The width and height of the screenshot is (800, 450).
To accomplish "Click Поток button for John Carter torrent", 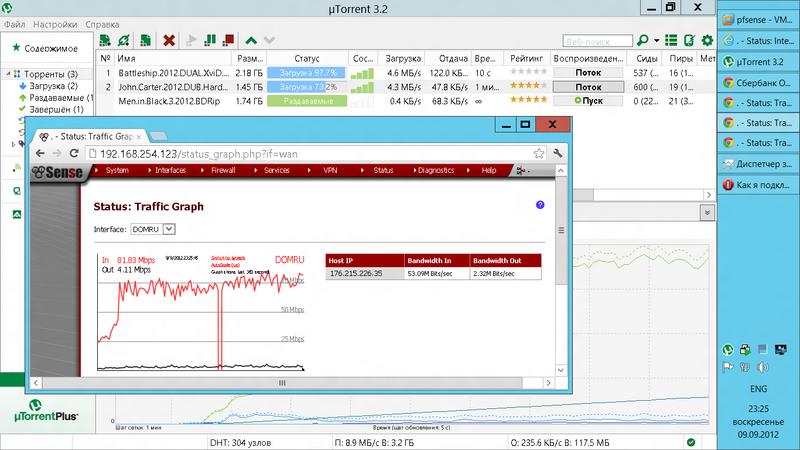I will coord(588,87).
